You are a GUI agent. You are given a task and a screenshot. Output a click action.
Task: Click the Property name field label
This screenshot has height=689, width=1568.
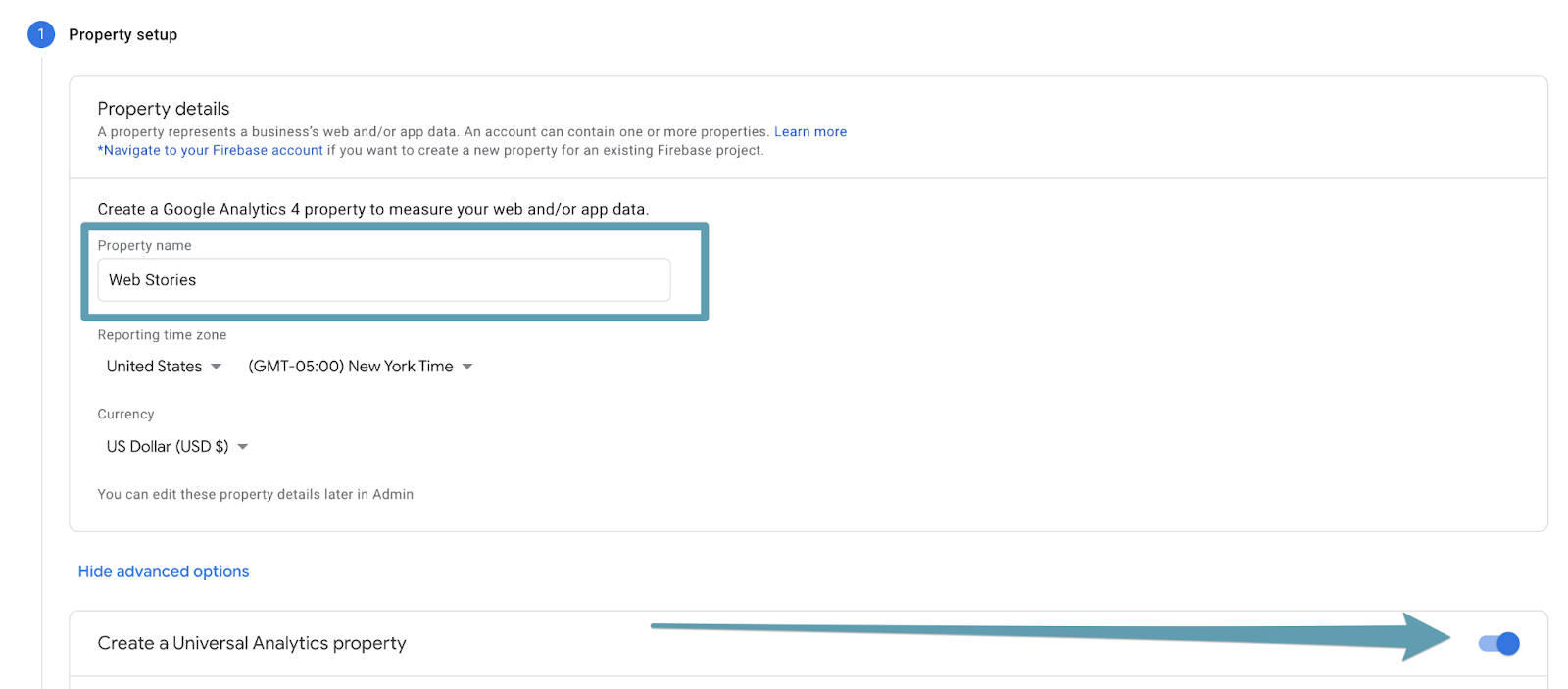[x=144, y=245]
